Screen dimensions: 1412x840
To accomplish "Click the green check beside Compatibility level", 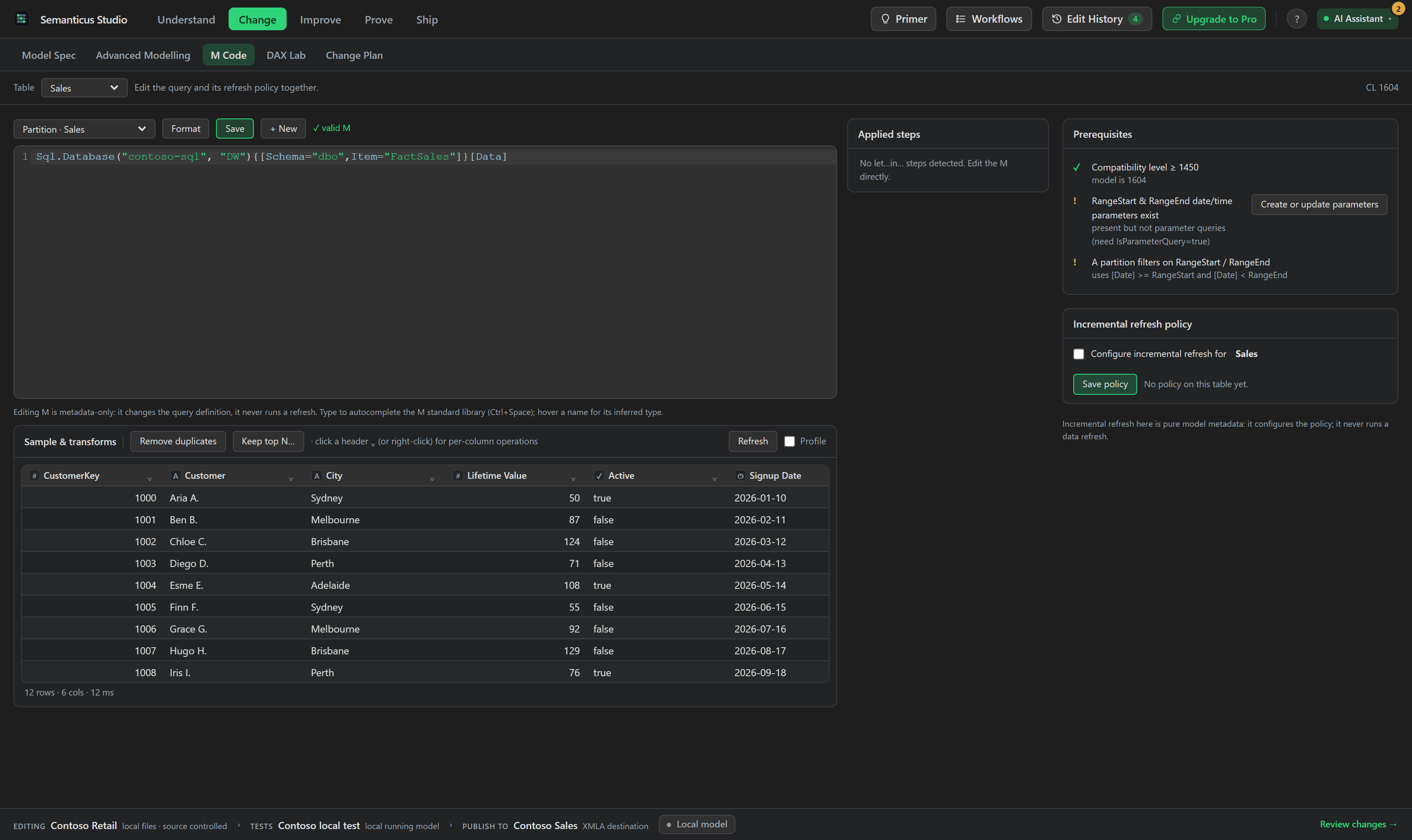I will (1077, 167).
